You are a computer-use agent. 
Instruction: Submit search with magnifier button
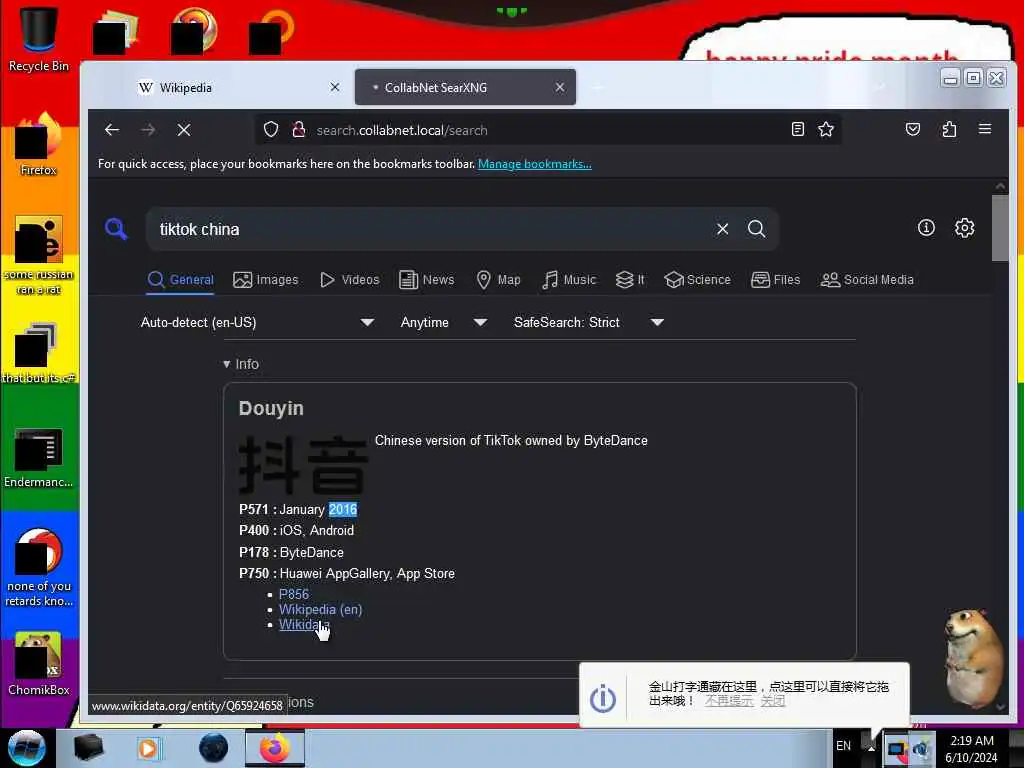(756, 229)
